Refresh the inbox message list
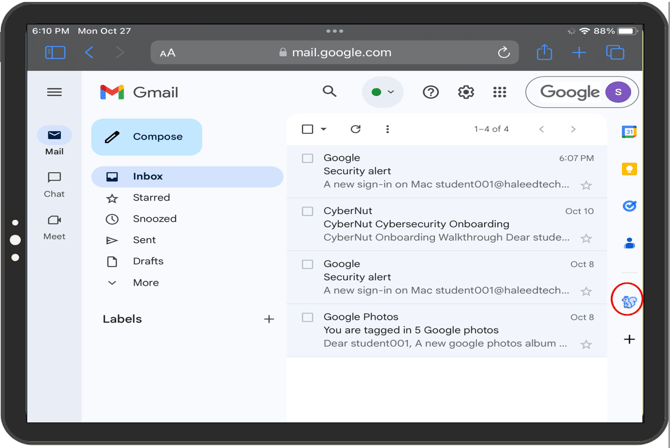The height and width of the screenshot is (448, 670). tap(355, 129)
